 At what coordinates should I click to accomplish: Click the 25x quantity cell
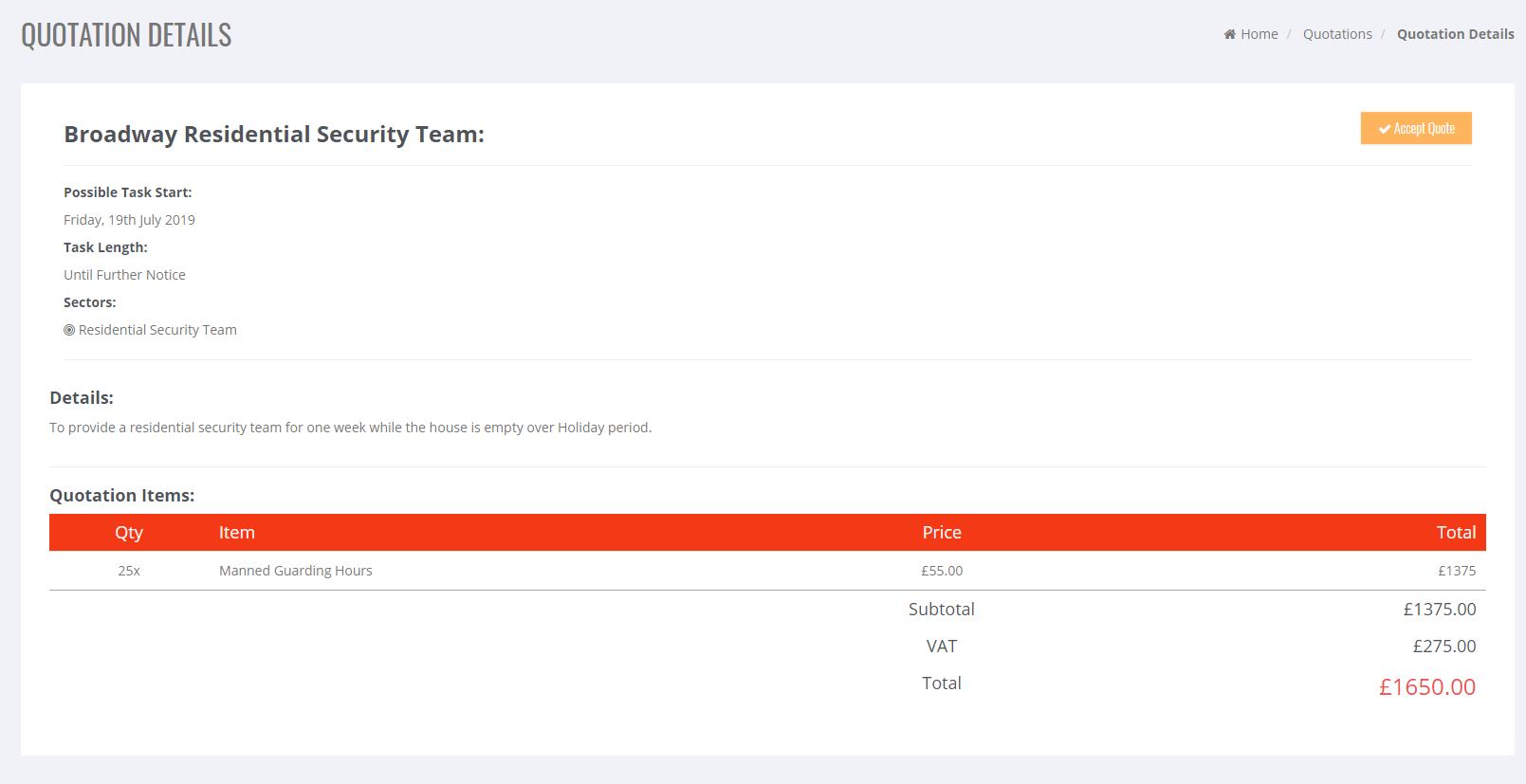tap(129, 571)
